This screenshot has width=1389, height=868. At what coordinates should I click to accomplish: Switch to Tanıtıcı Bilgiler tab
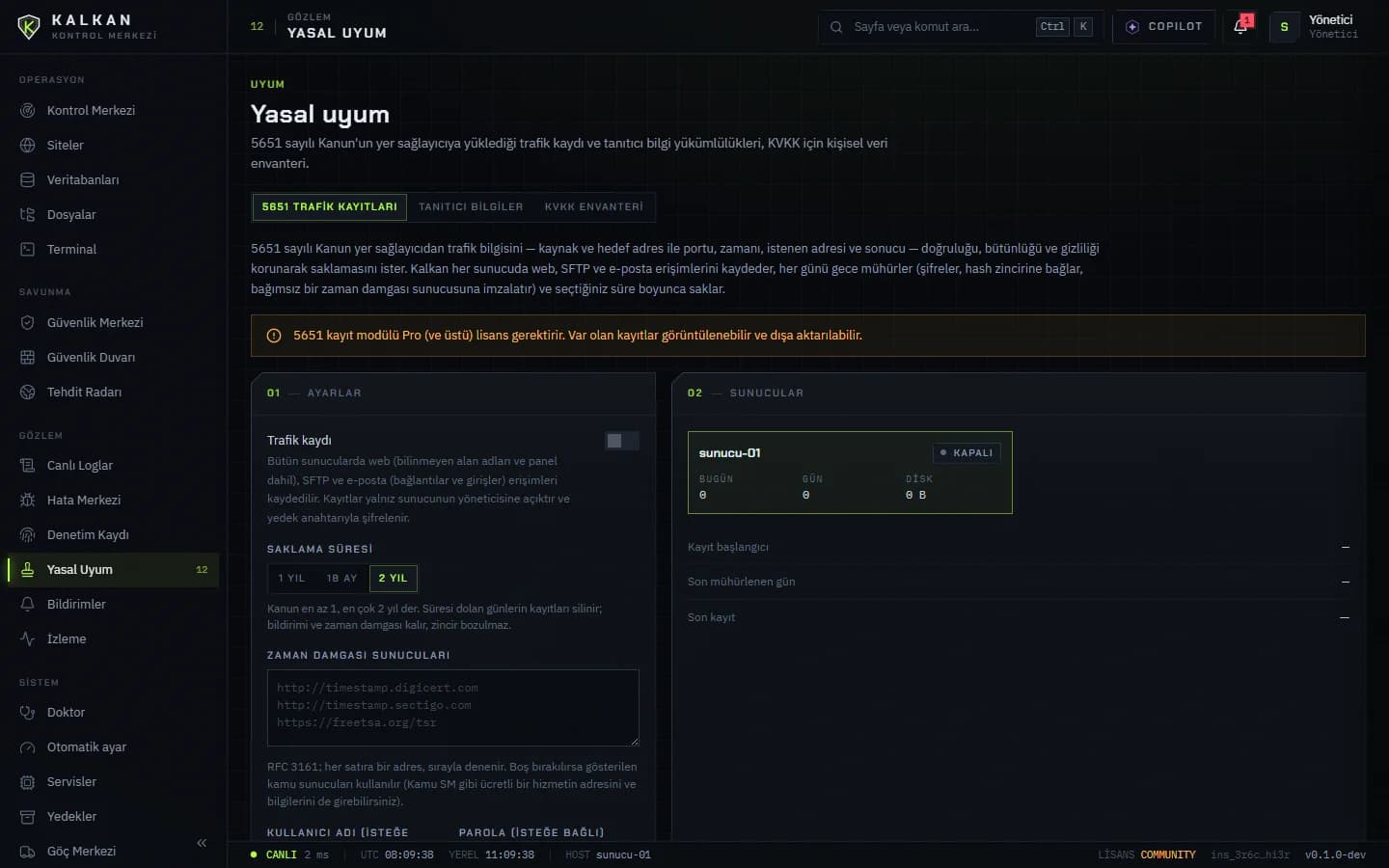click(471, 206)
